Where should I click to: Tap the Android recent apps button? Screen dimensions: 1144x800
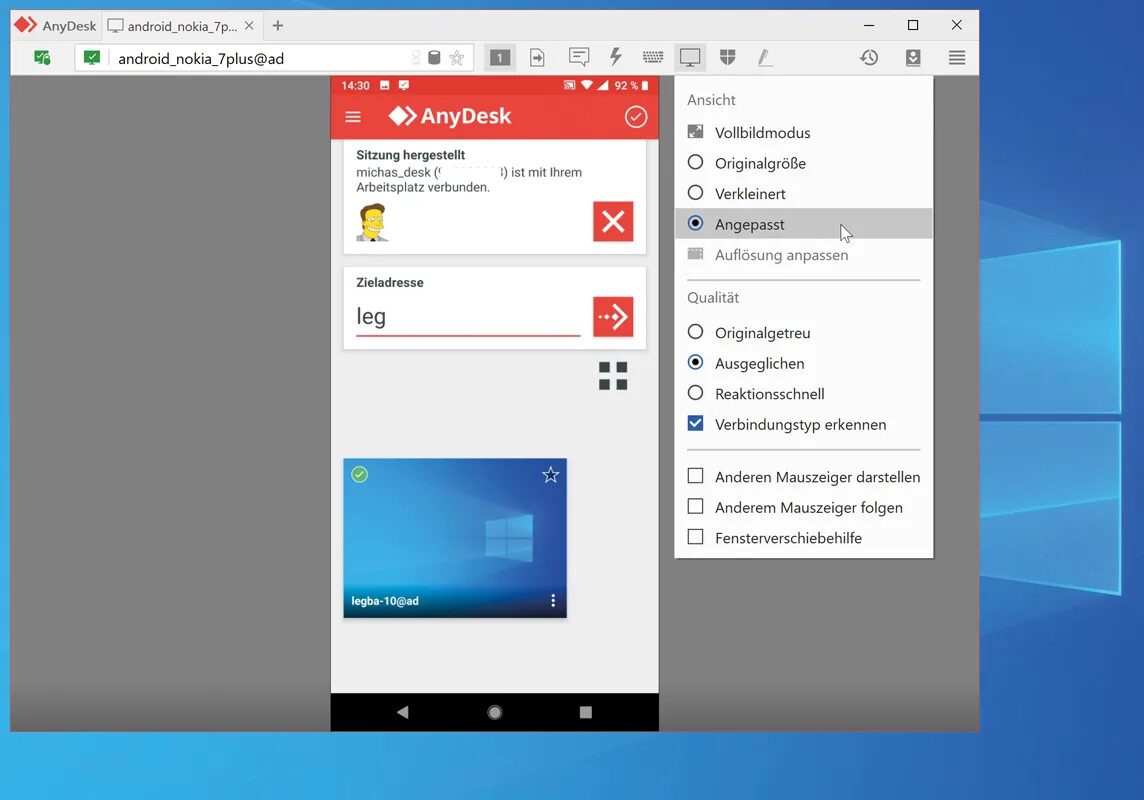pyautogui.click(x=586, y=712)
